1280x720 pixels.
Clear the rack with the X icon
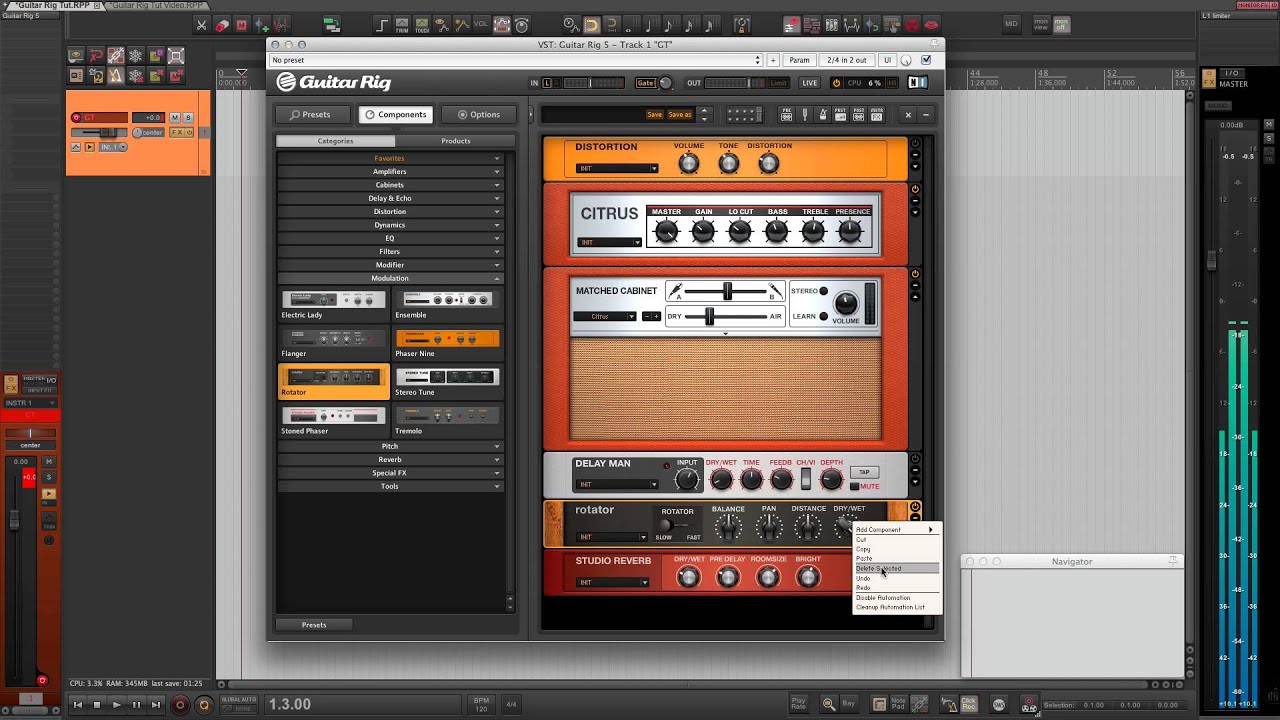[x=908, y=115]
